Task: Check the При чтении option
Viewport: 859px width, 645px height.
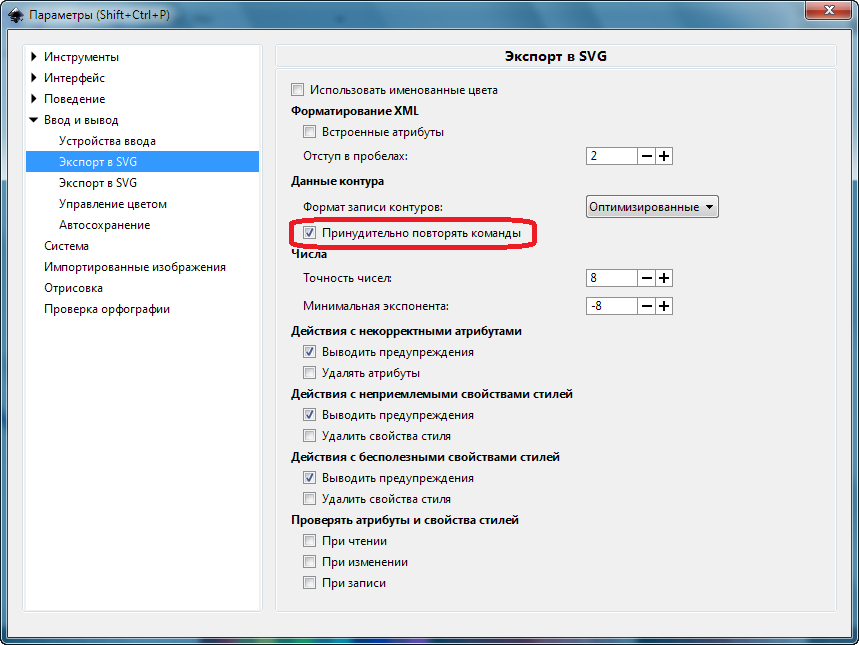Action: point(309,541)
